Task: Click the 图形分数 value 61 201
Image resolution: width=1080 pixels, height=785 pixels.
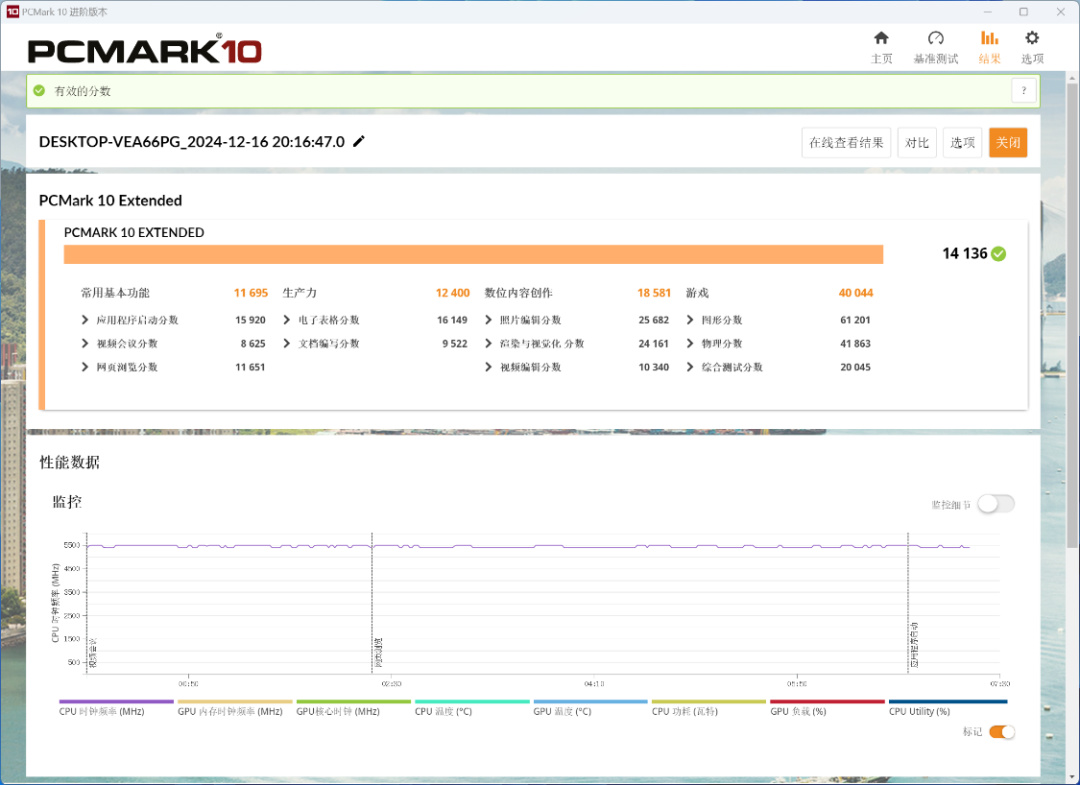Action: coord(855,320)
